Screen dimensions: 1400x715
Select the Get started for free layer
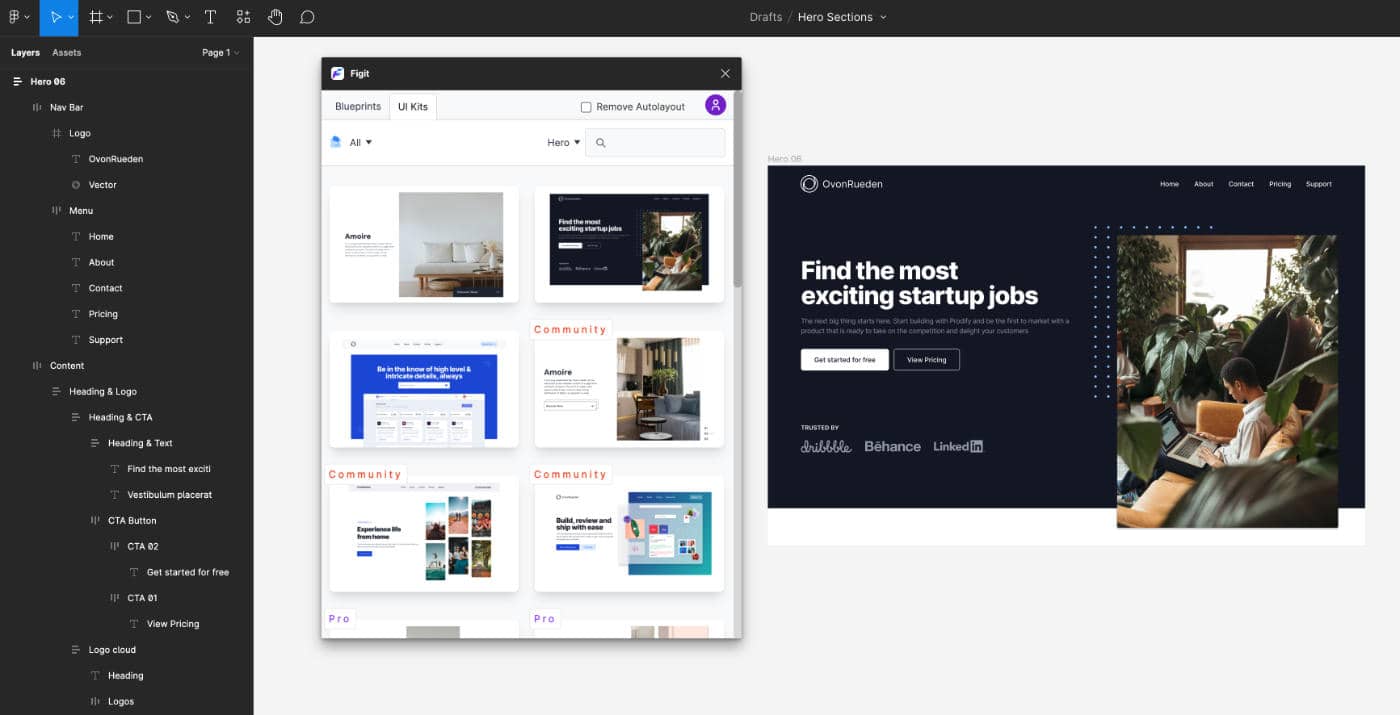(188, 571)
